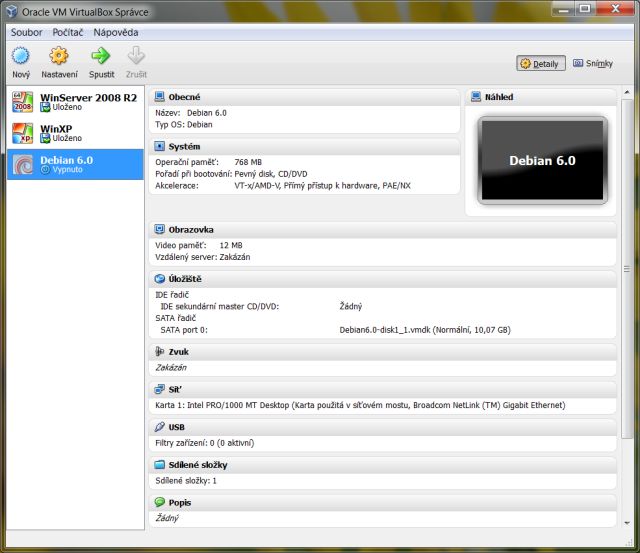Click the VirtualBox cube icon in title bar
The height and width of the screenshot is (553, 640).
[x=12, y=11]
